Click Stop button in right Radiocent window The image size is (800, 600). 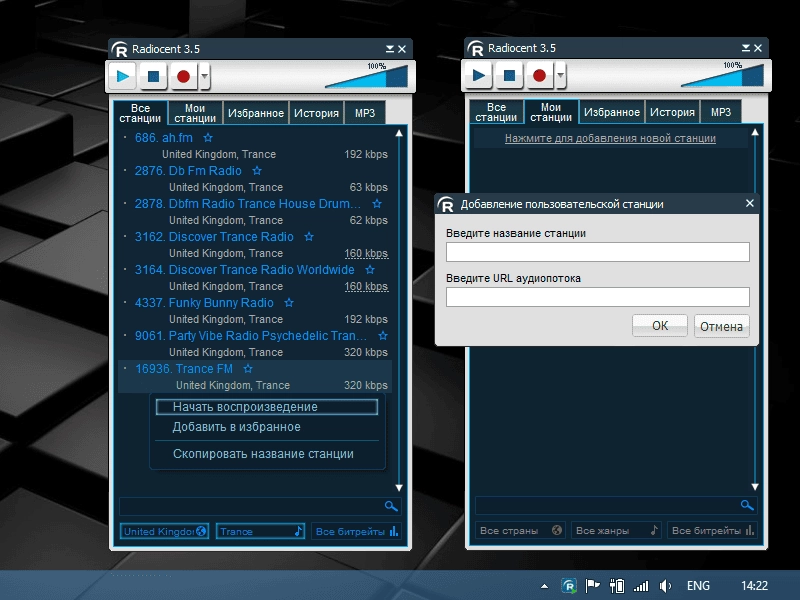click(x=509, y=76)
